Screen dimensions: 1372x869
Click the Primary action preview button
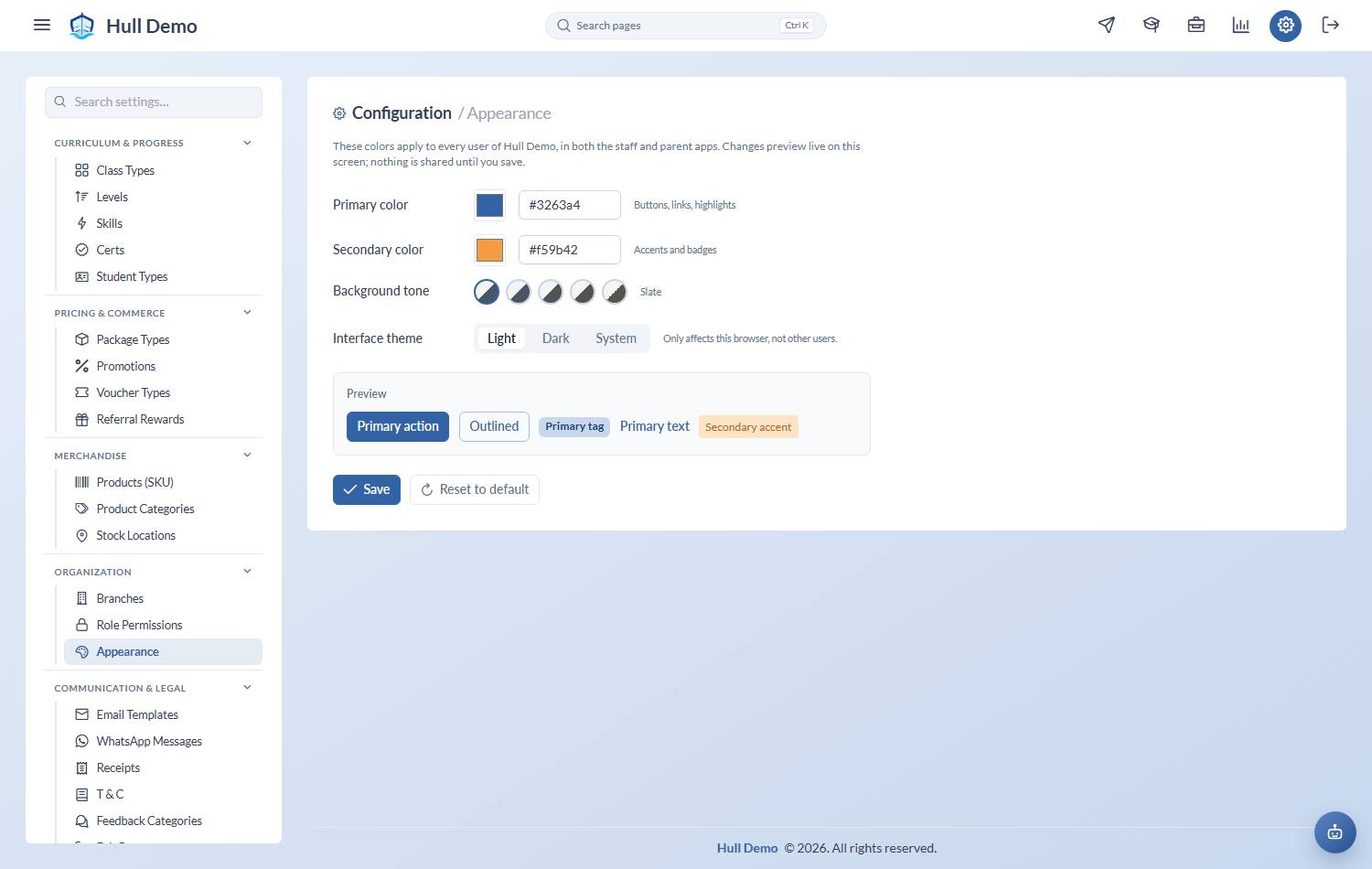[x=398, y=426]
